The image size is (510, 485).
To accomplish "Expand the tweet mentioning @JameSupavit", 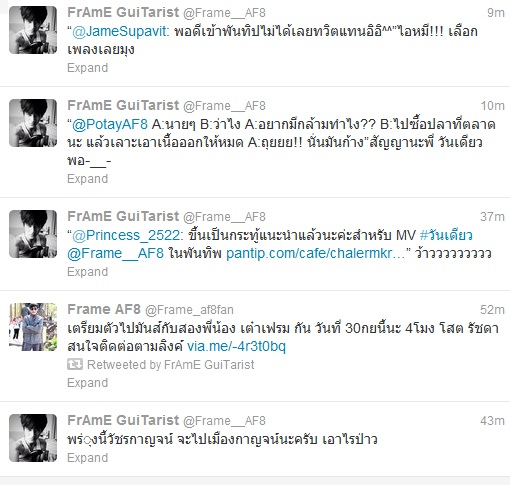I will coord(88,68).
